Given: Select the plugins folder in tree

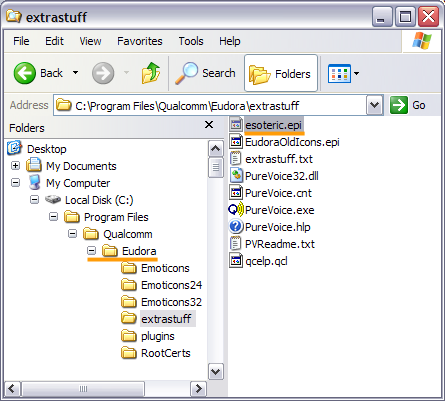Looking at the screenshot, I should coord(158,336).
